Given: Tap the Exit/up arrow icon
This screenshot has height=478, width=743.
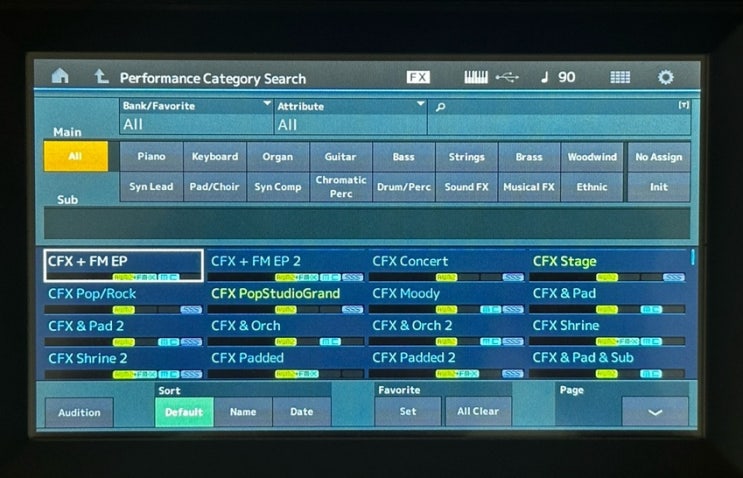Looking at the screenshot, I should tap(101, 76).
